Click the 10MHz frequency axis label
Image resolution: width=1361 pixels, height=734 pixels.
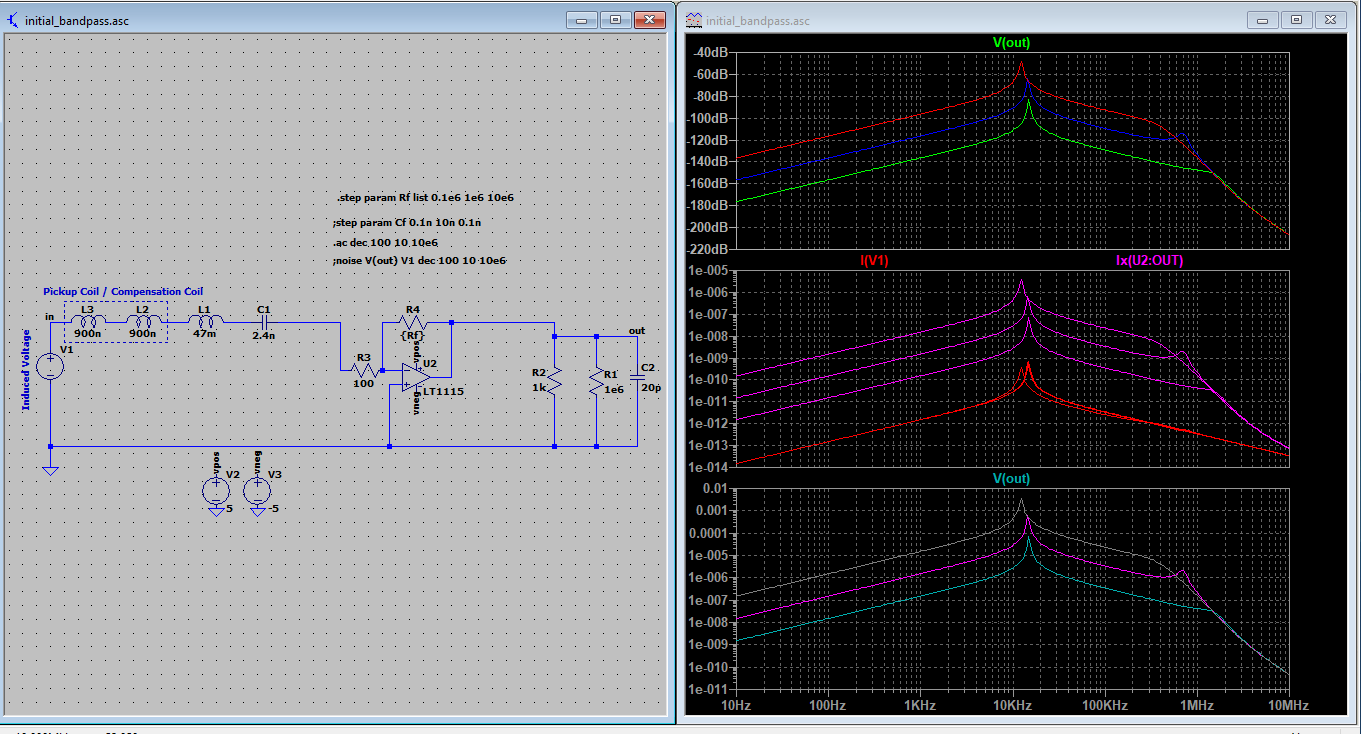pos(1288,706)
